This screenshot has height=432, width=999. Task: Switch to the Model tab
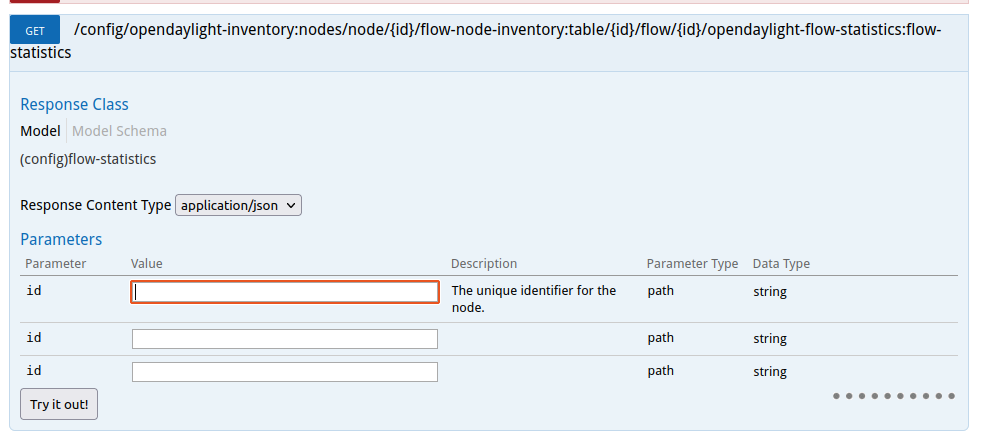coord(40,131)
